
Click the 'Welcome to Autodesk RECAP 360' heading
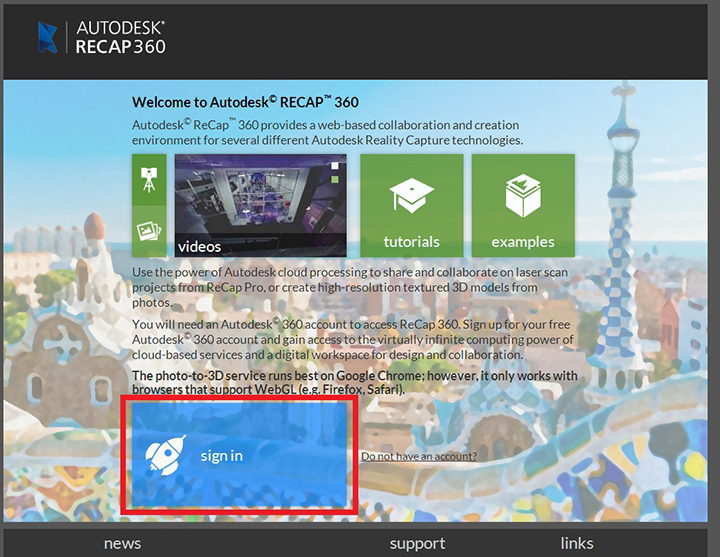(245, 102)
